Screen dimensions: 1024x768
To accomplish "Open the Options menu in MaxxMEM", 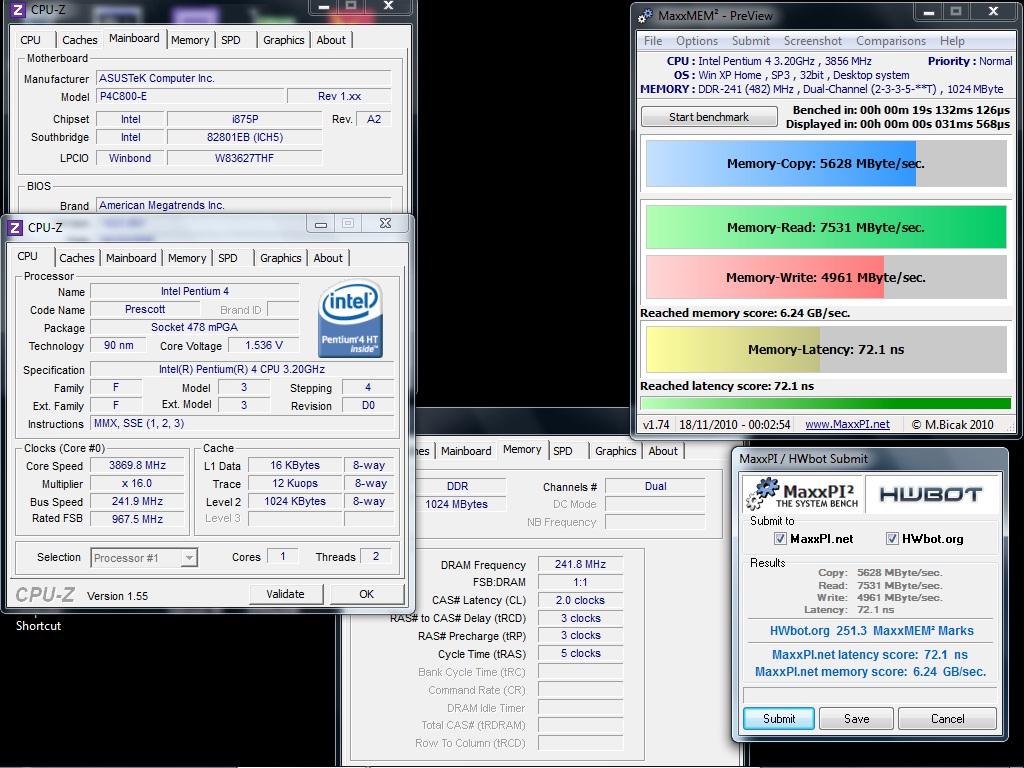I will coord(696,40).
